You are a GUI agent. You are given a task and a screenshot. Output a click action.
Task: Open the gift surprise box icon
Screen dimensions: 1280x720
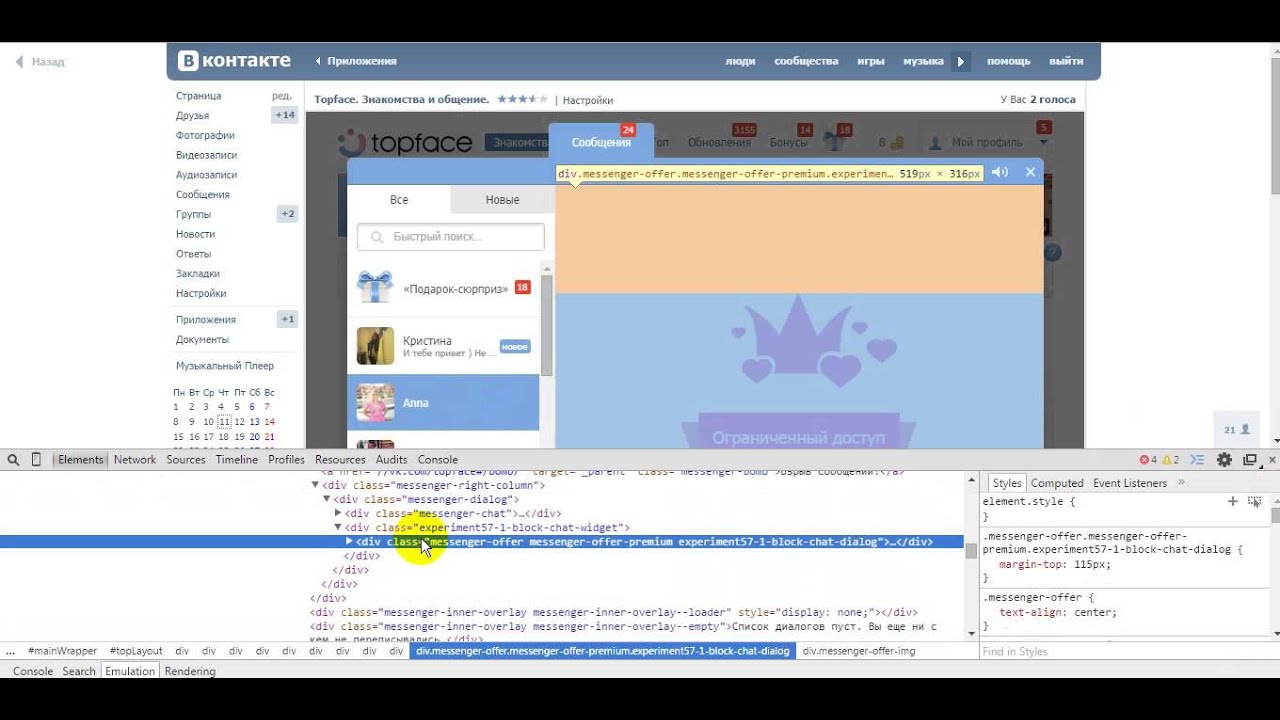[x=375, y=288]
